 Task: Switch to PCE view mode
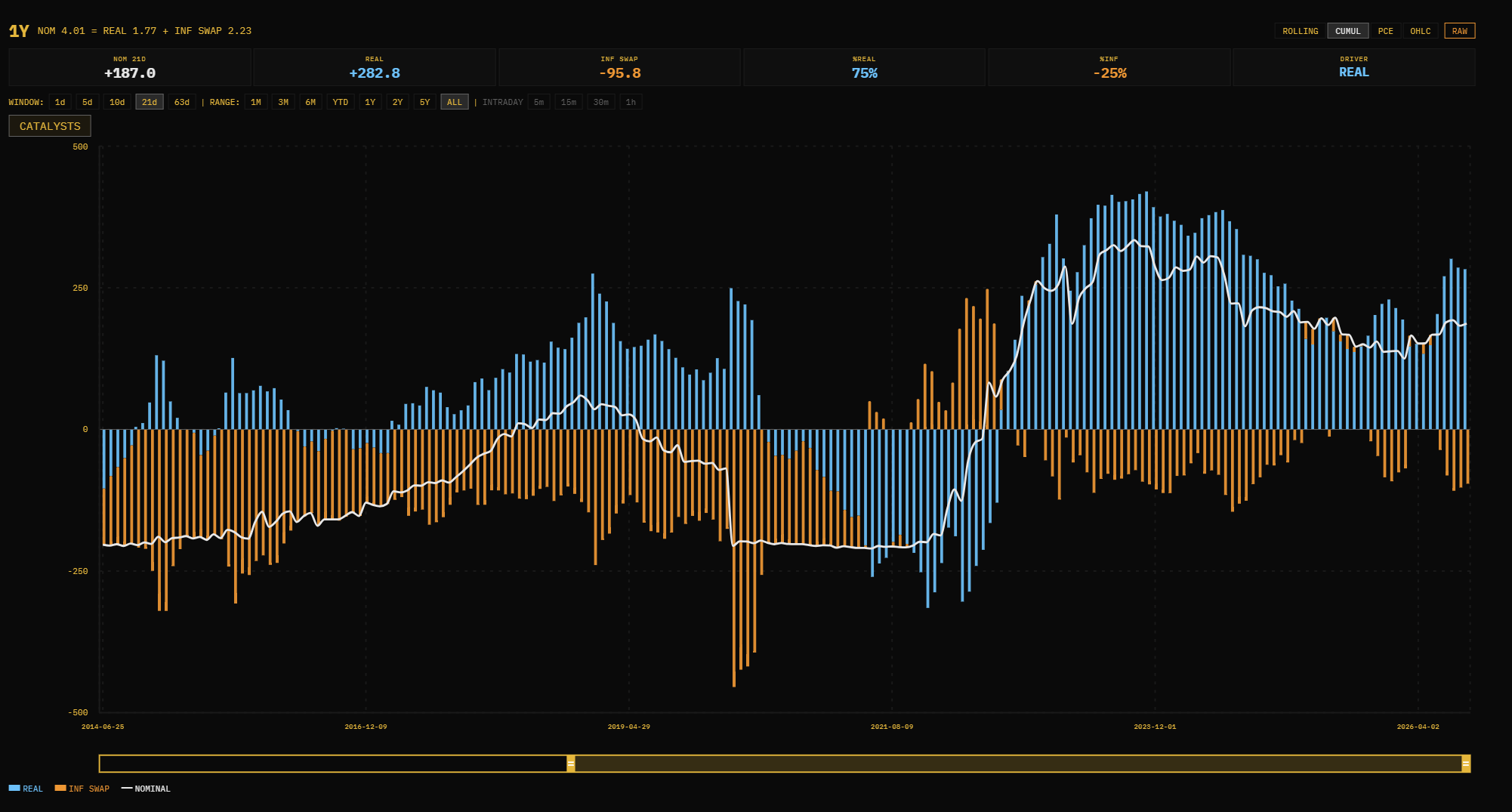[1385, 31]
